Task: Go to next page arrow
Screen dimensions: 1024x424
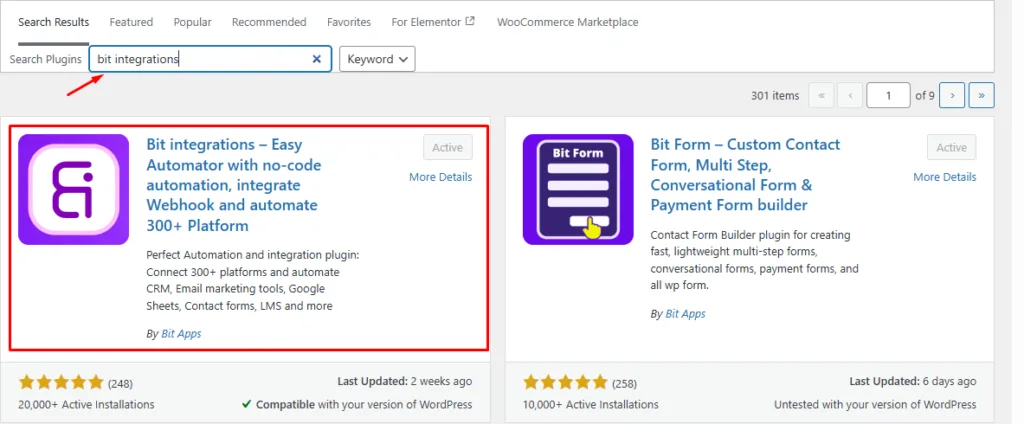Action: [x=952, y=96]
